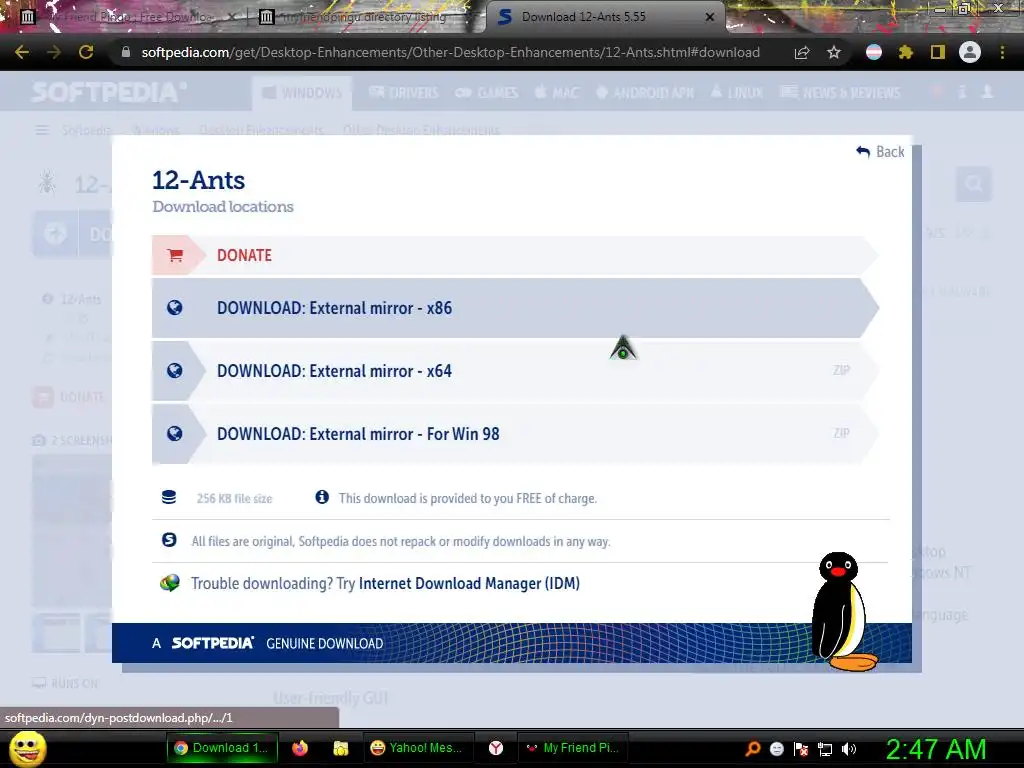Click the Softpedia search magnifier icon
Screen dimensions: 1024x768
pos(973,184)
